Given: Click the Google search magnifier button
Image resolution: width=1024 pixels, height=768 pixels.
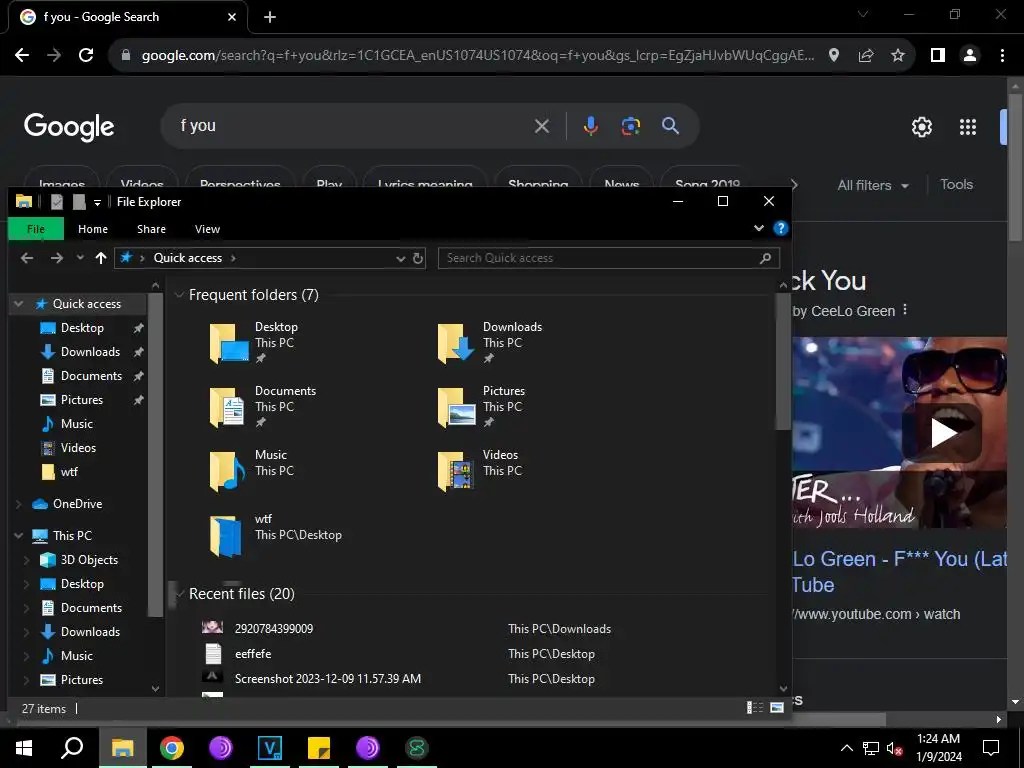Looking at the screenshot, I should tap(670, 126).
